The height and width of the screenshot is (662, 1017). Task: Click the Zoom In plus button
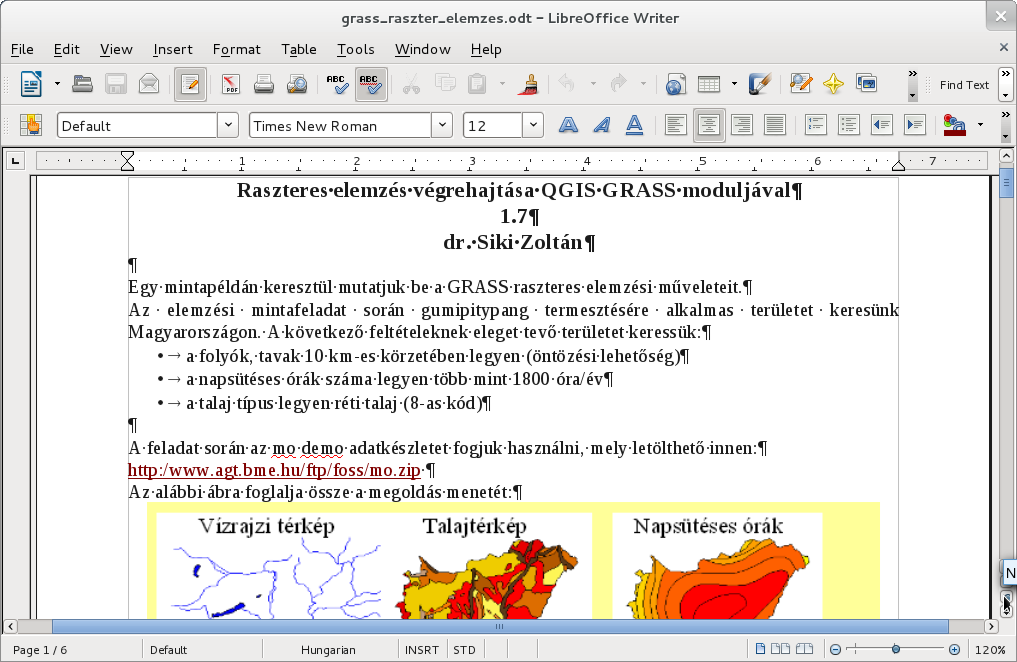pyautogui.click(x=954, y=649)
